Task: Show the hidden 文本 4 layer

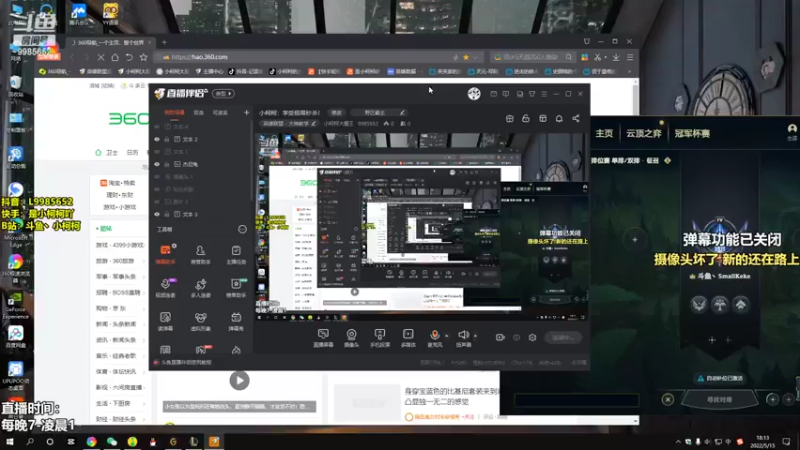Action: coord(157,127)
